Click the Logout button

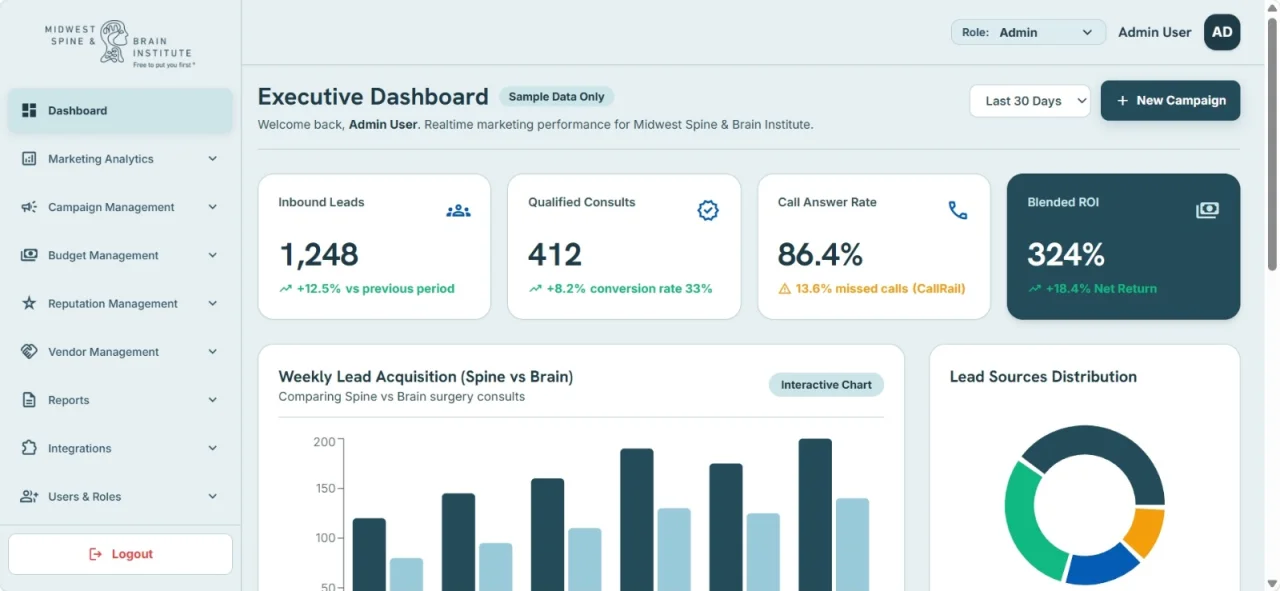(x=120, y=554)
